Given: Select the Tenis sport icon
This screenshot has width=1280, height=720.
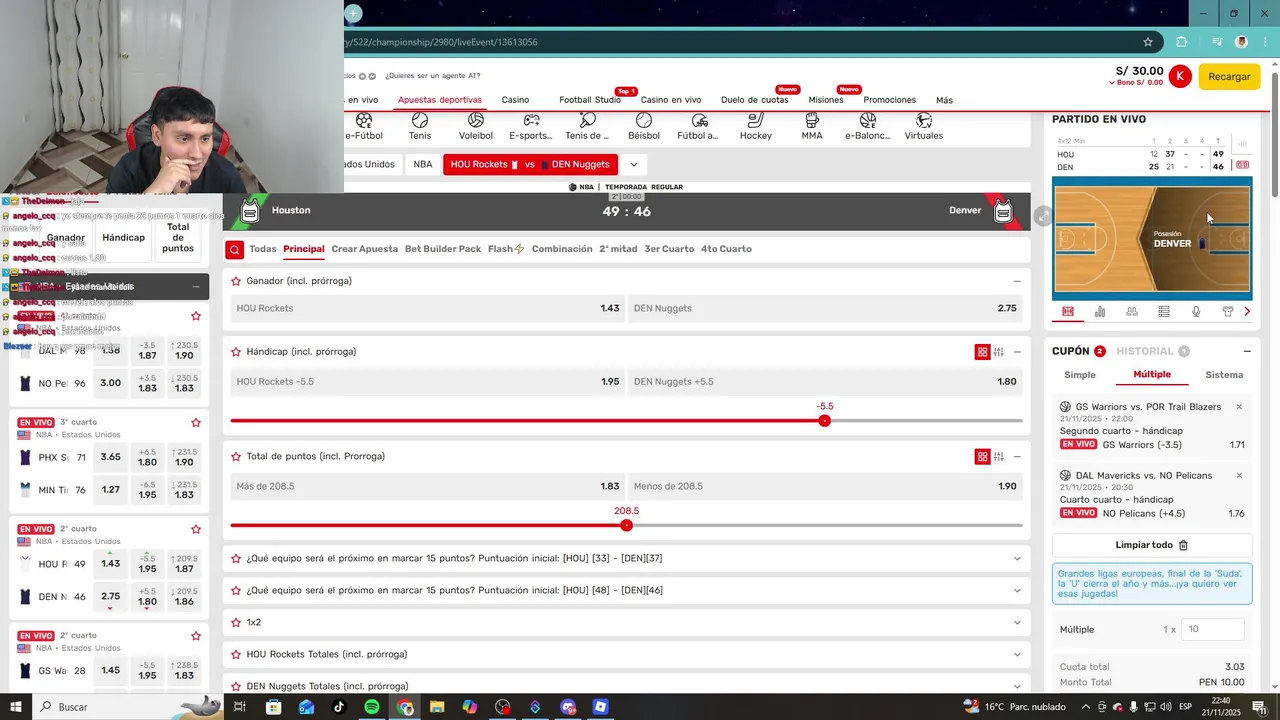Looking at the screenshot, I should tap(420, 120).
